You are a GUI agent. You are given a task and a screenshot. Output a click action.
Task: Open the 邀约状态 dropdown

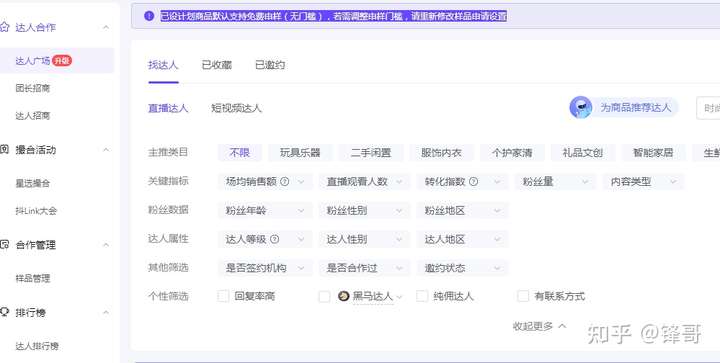coord(462,268)
